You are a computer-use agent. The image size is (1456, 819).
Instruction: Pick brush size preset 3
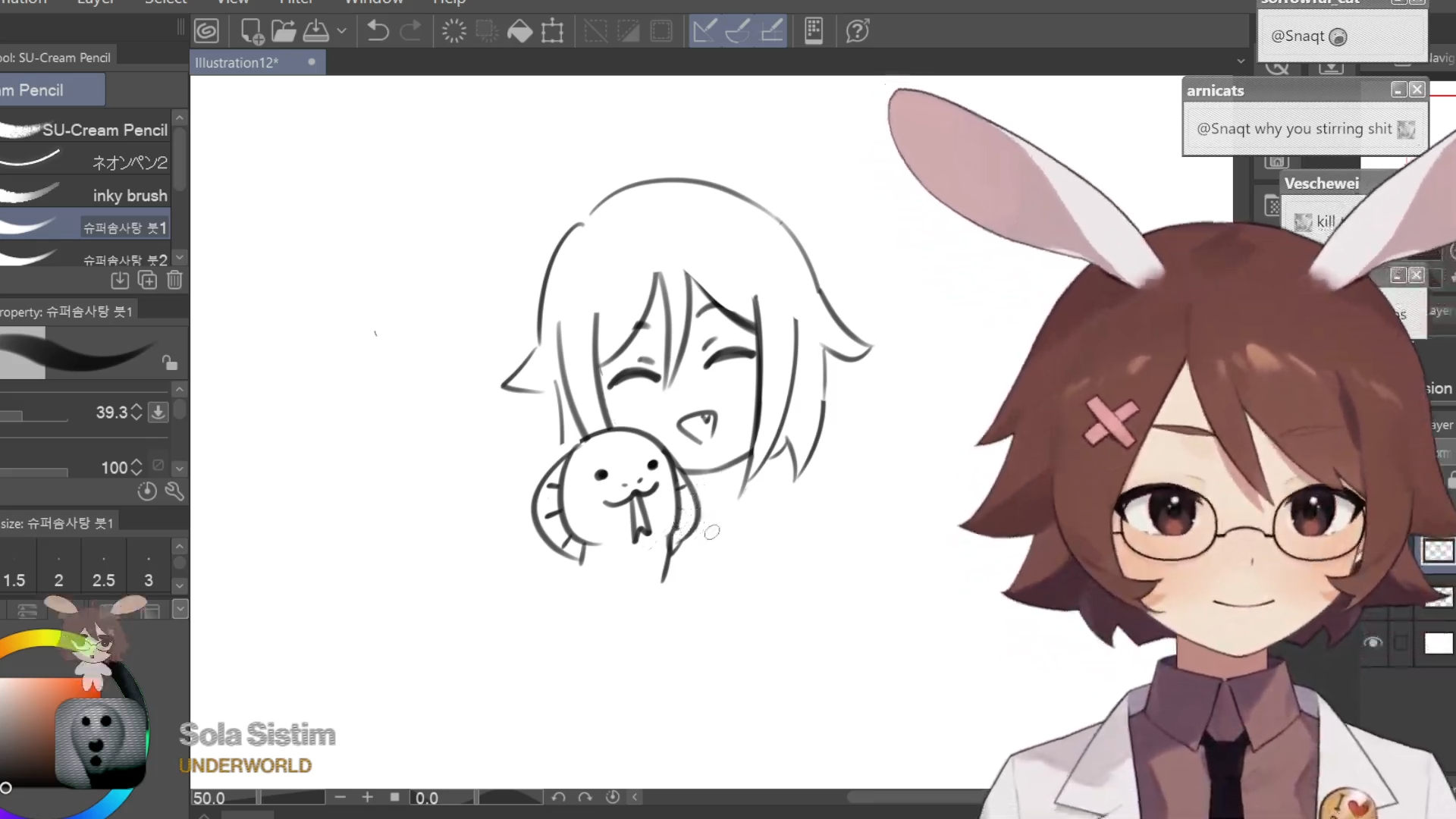tap(149, 570)
